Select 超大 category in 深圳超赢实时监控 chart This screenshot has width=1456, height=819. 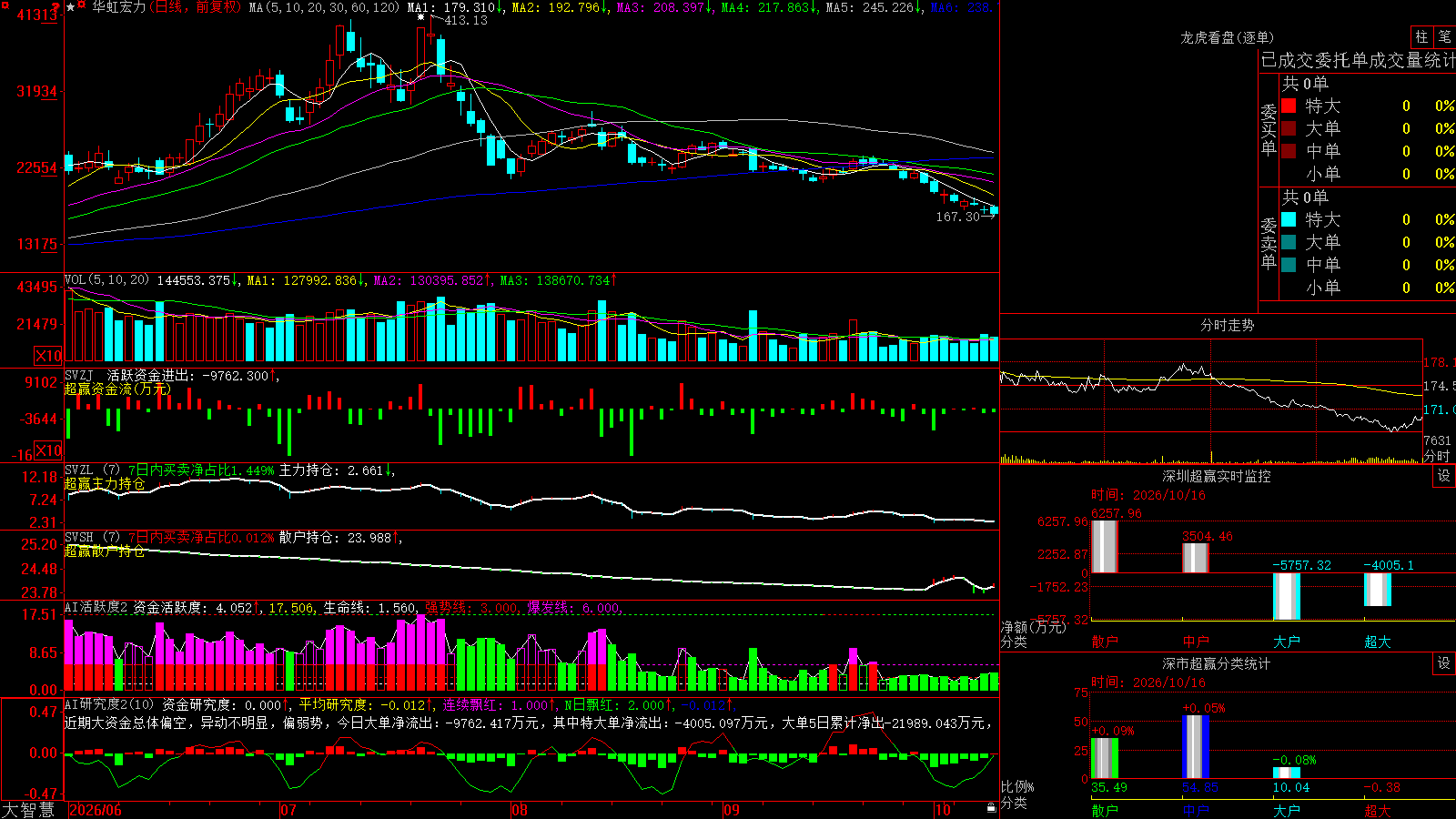click(x=1378, y=642)
